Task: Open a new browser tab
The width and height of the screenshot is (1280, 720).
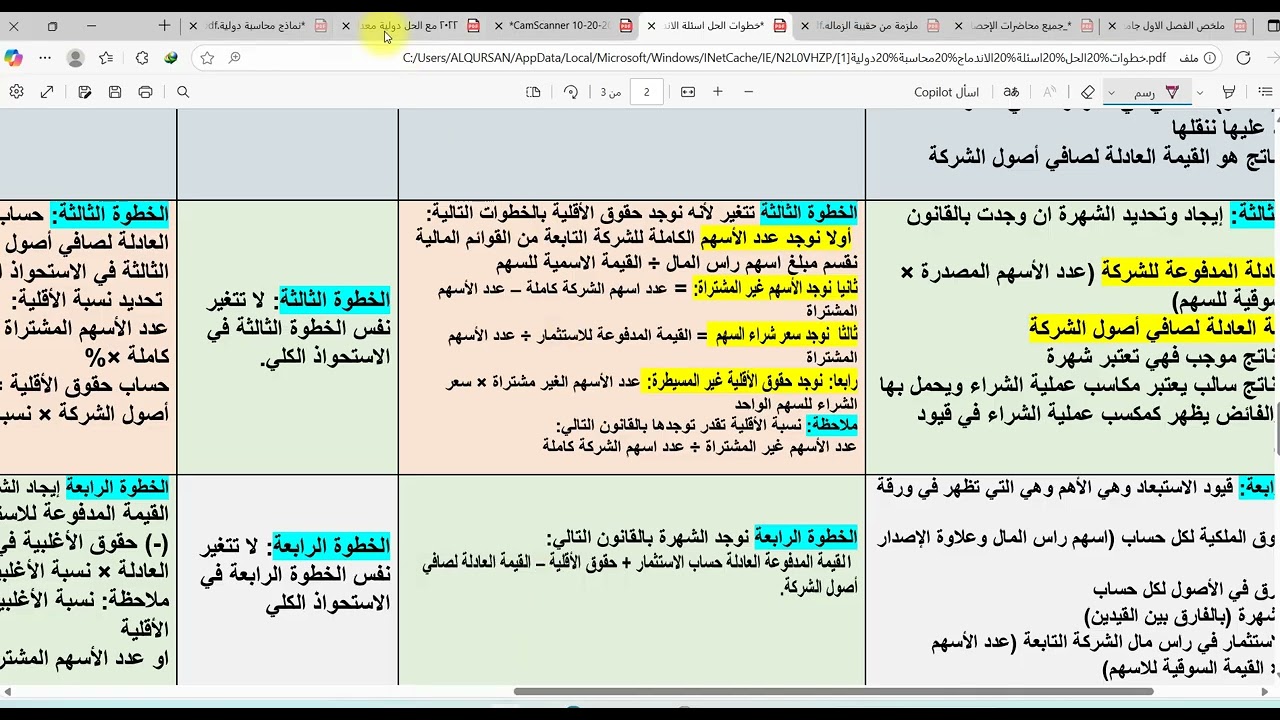Action: click(x=164, y=25)
